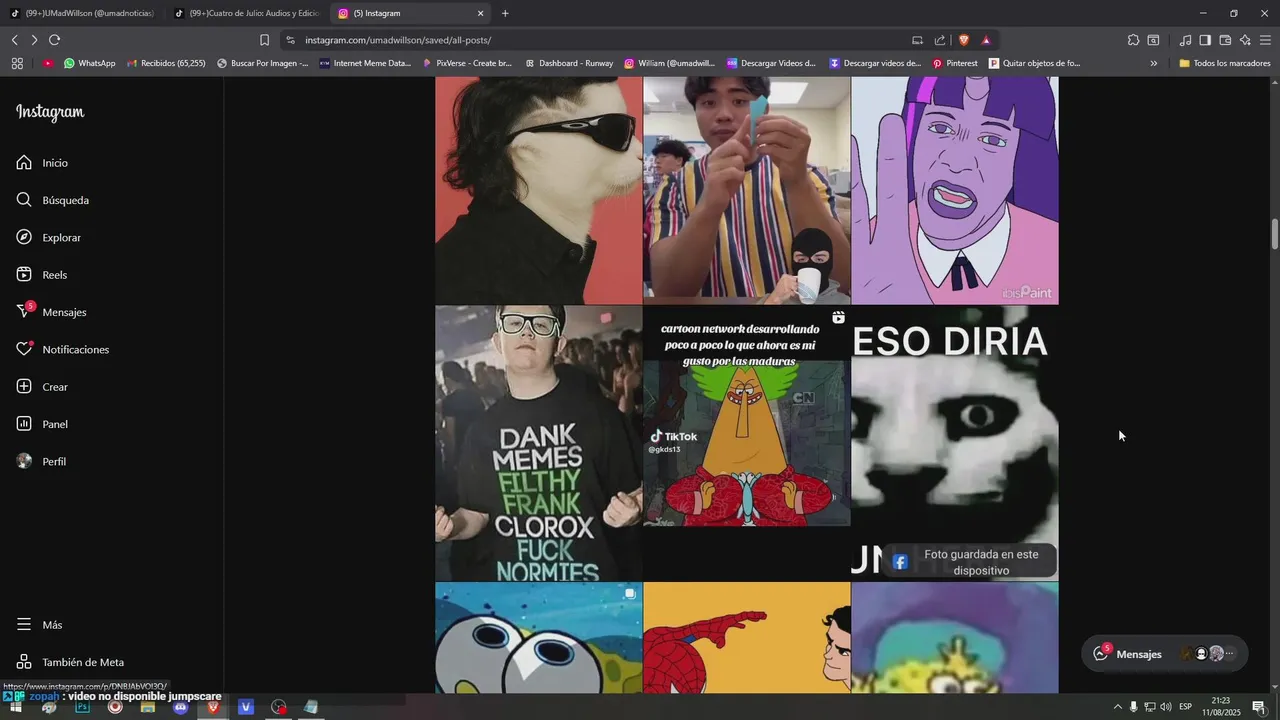Viewport: 1280px width, 720px height.
Task: Open Perfil avatar icon
Action: 24,461
